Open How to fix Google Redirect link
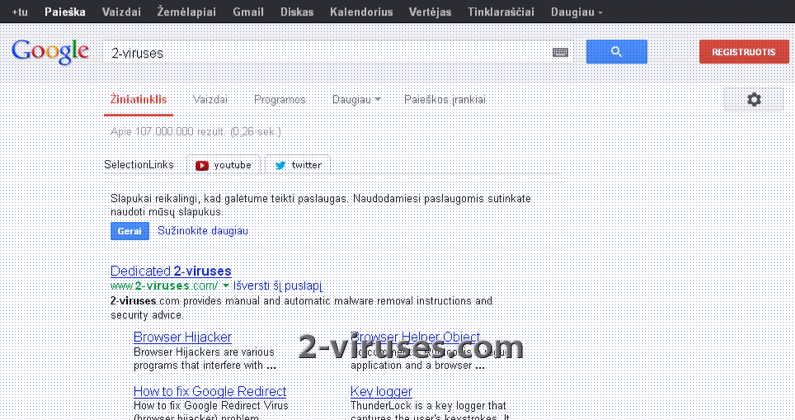The width and height of the screenshot is (795, 420). pyautogui.click(x=210, y=391)
